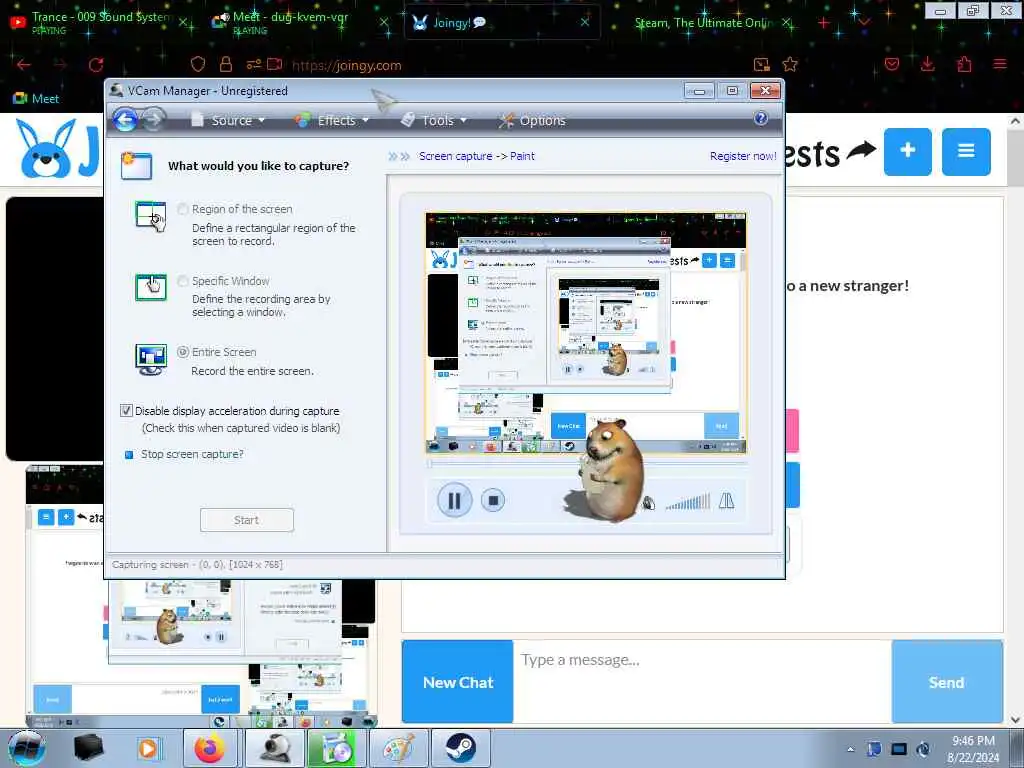Start a New Chat on Joingy
The width and height of the screenshot is (1024, 768).
(x=458, y=682)
